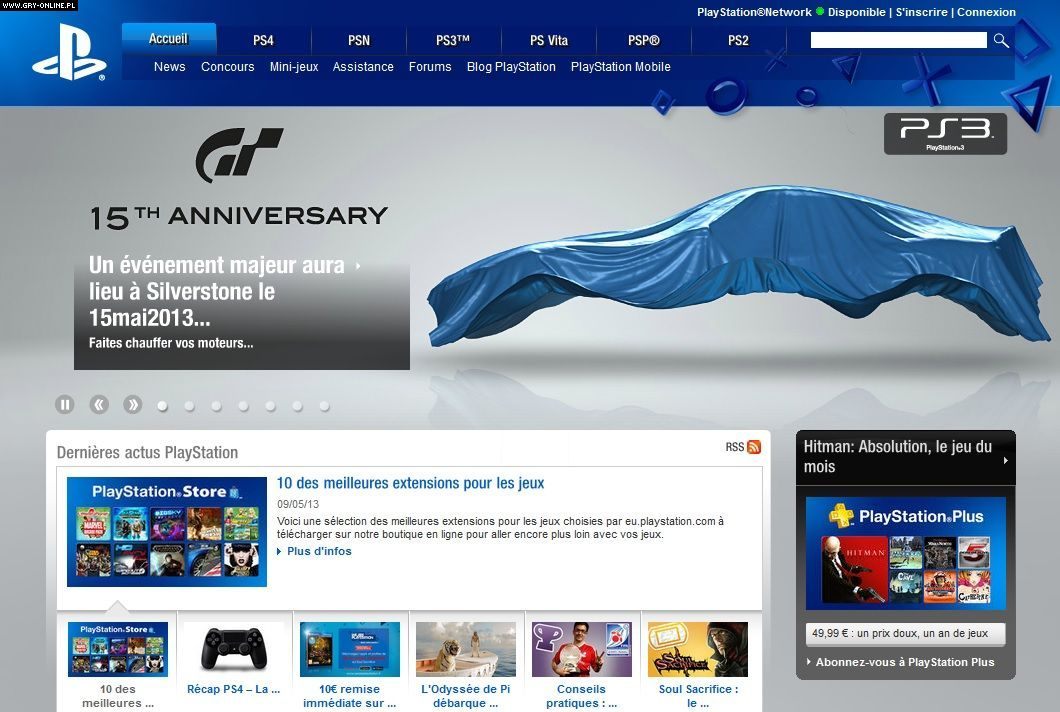Click the search magnifier icon
1060x712 pixels.
(x=1000, y=40)
